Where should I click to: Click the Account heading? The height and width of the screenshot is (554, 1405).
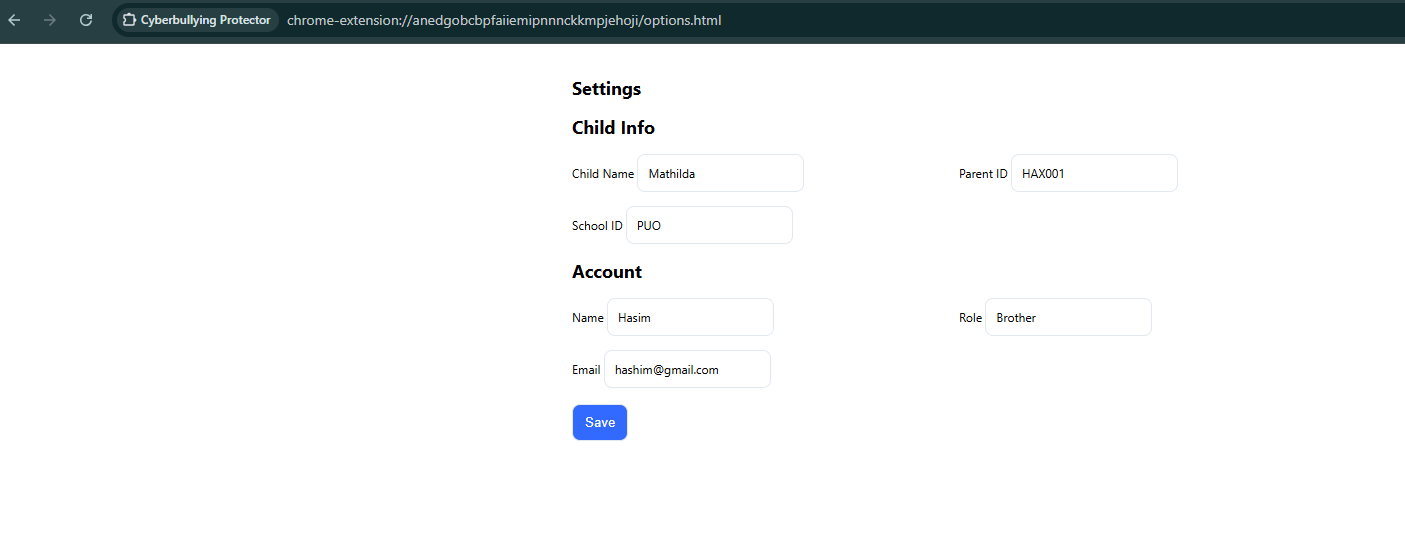[607, 272]
